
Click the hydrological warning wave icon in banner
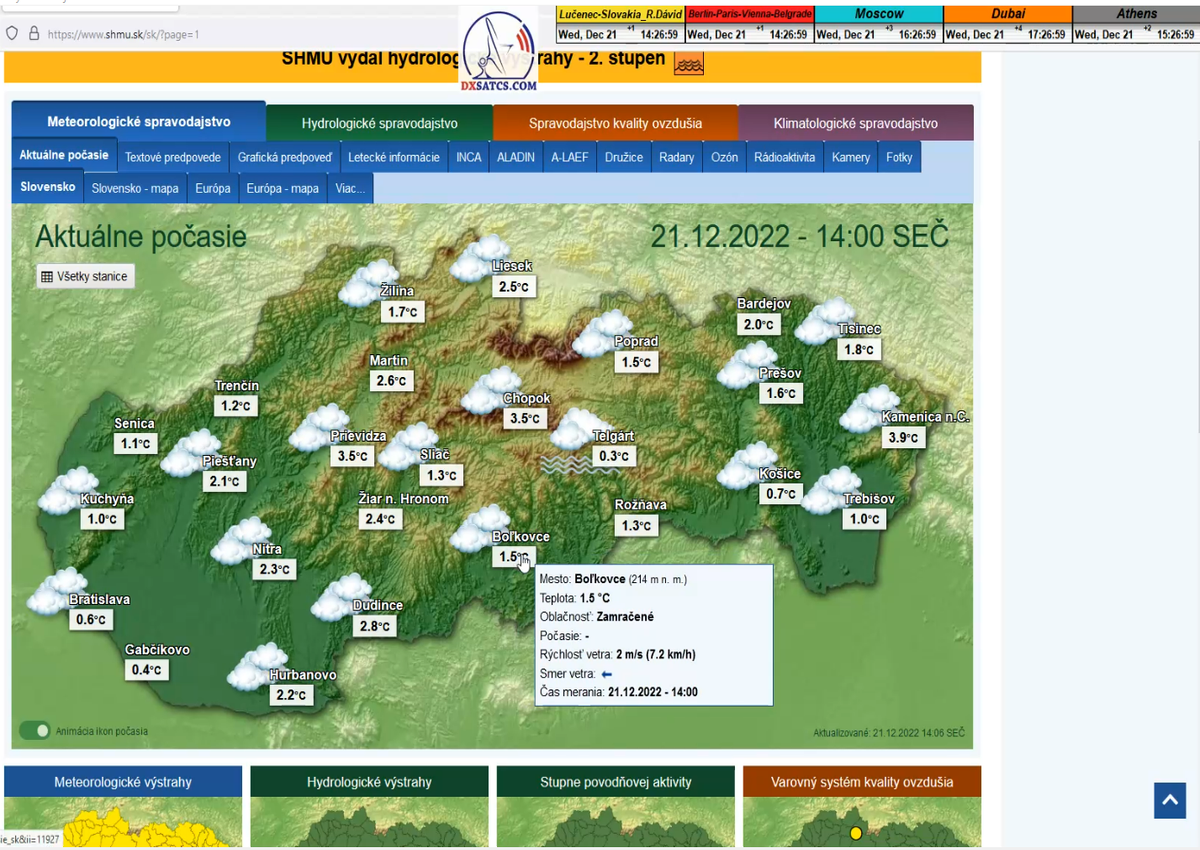[689, 64]
